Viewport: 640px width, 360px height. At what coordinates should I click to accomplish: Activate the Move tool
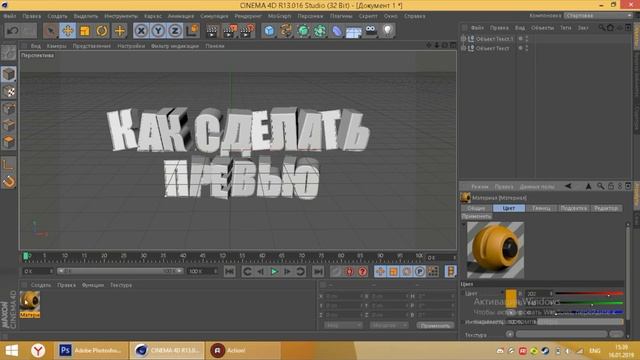pos(68,31)
